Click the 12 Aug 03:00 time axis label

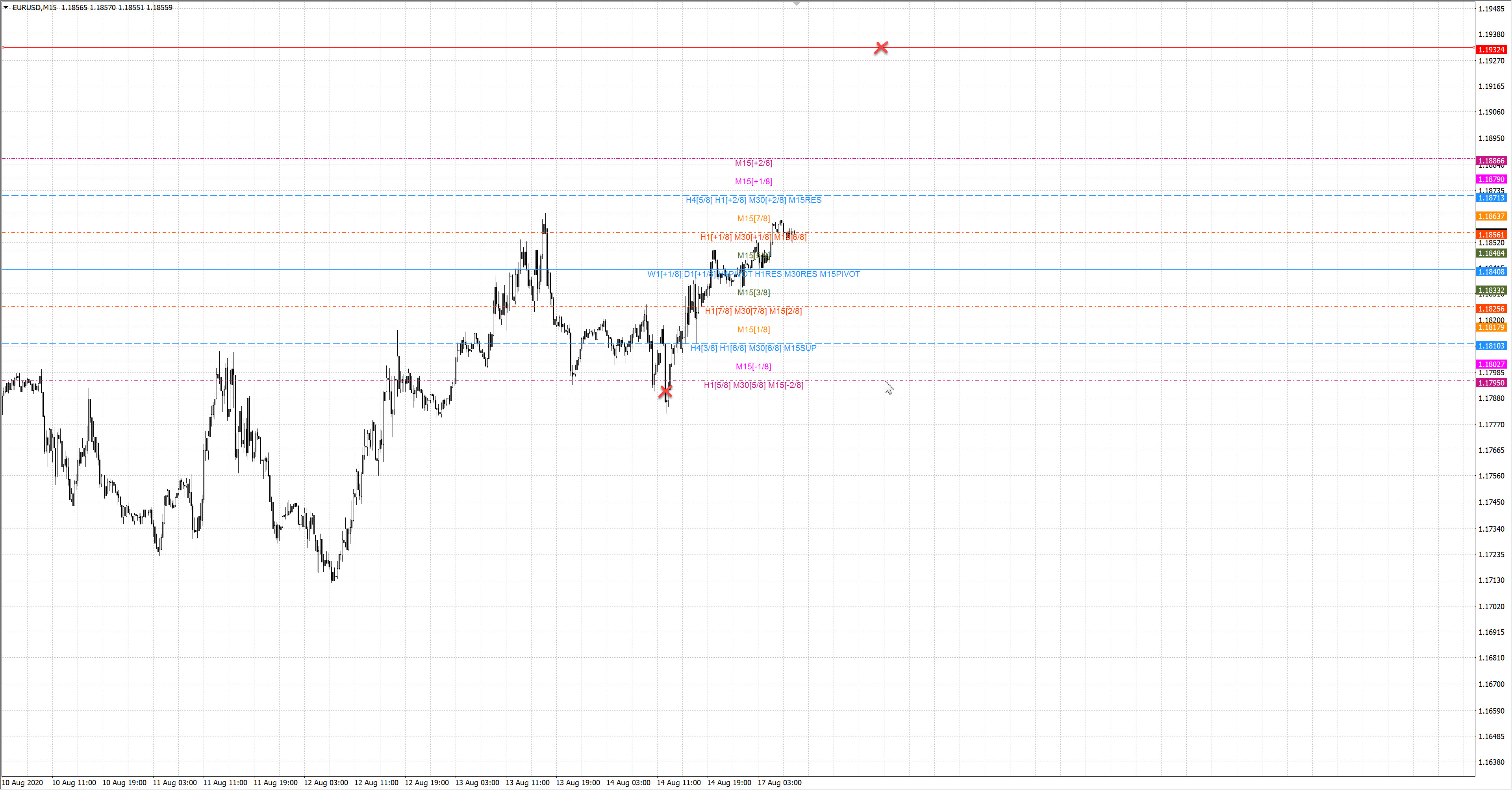coord(326,783)
